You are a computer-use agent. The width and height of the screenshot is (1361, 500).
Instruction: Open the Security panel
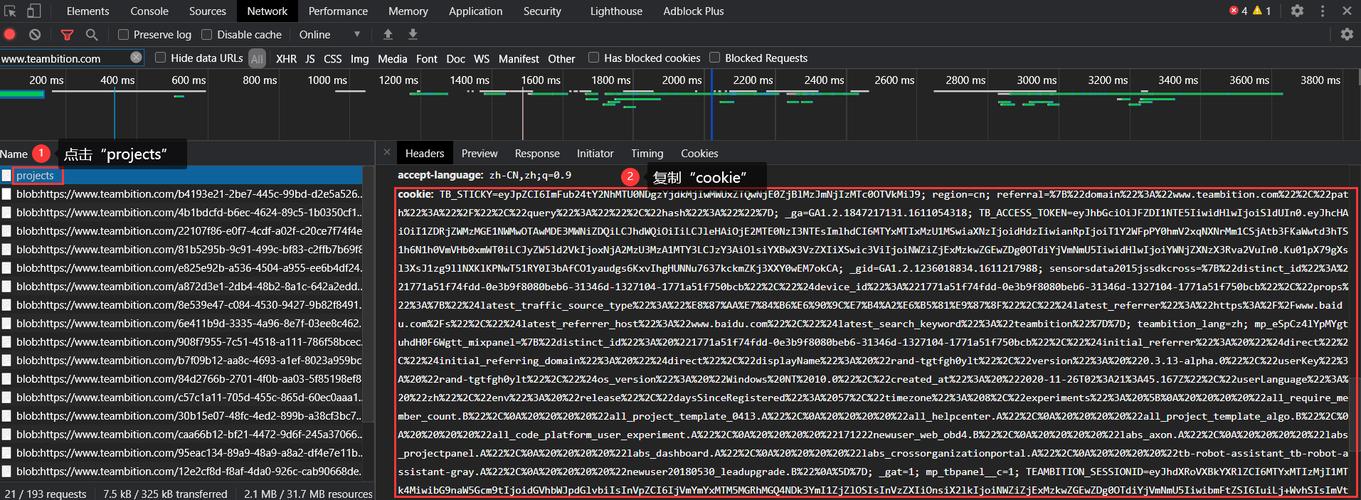tap(542, 11)
